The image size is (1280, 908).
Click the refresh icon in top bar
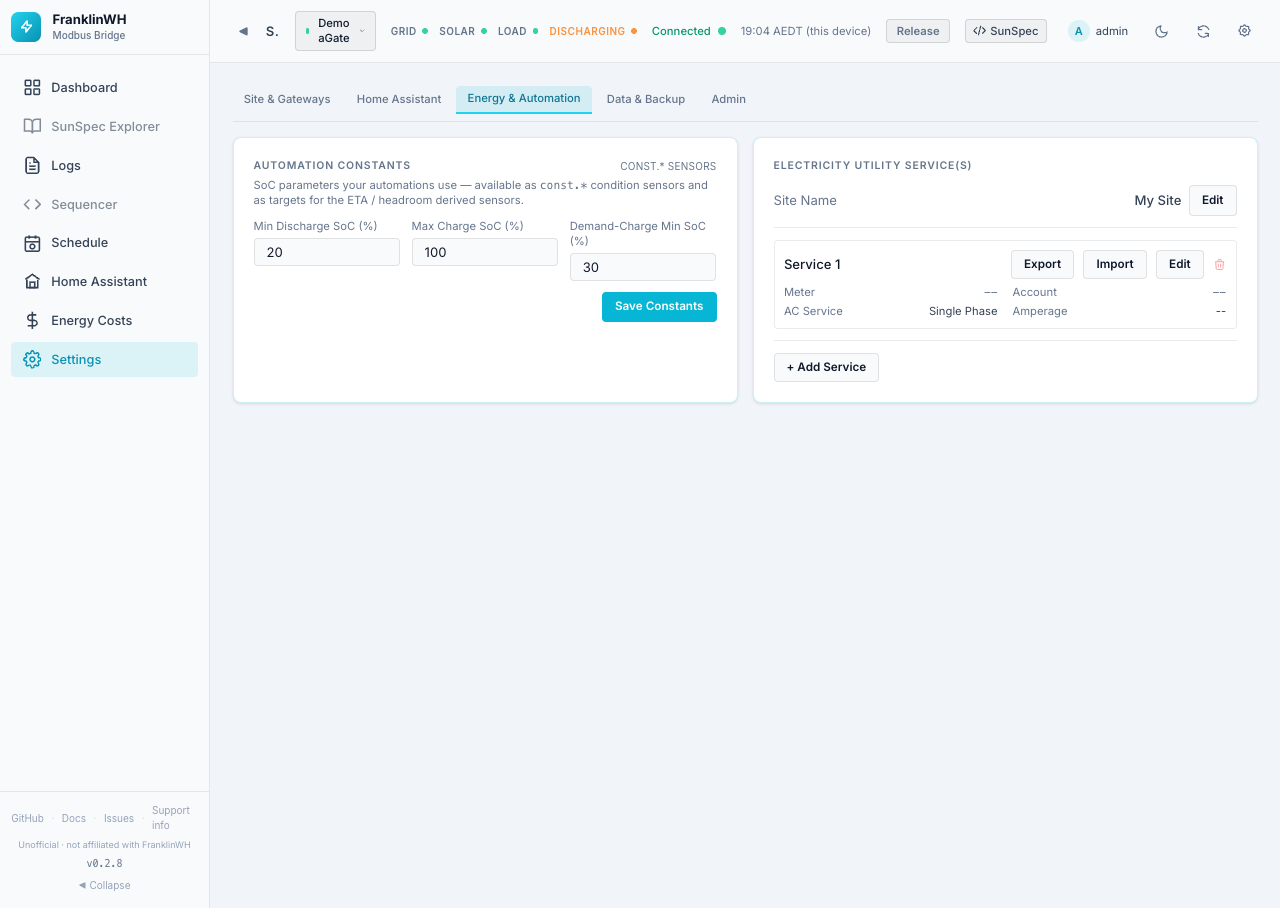[1203, 31]
